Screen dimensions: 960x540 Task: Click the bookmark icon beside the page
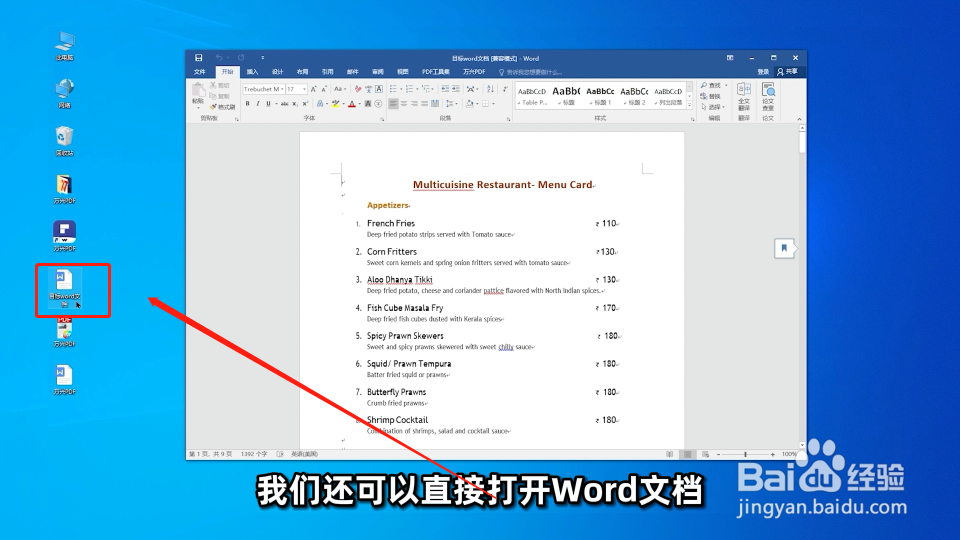point(784,248)
